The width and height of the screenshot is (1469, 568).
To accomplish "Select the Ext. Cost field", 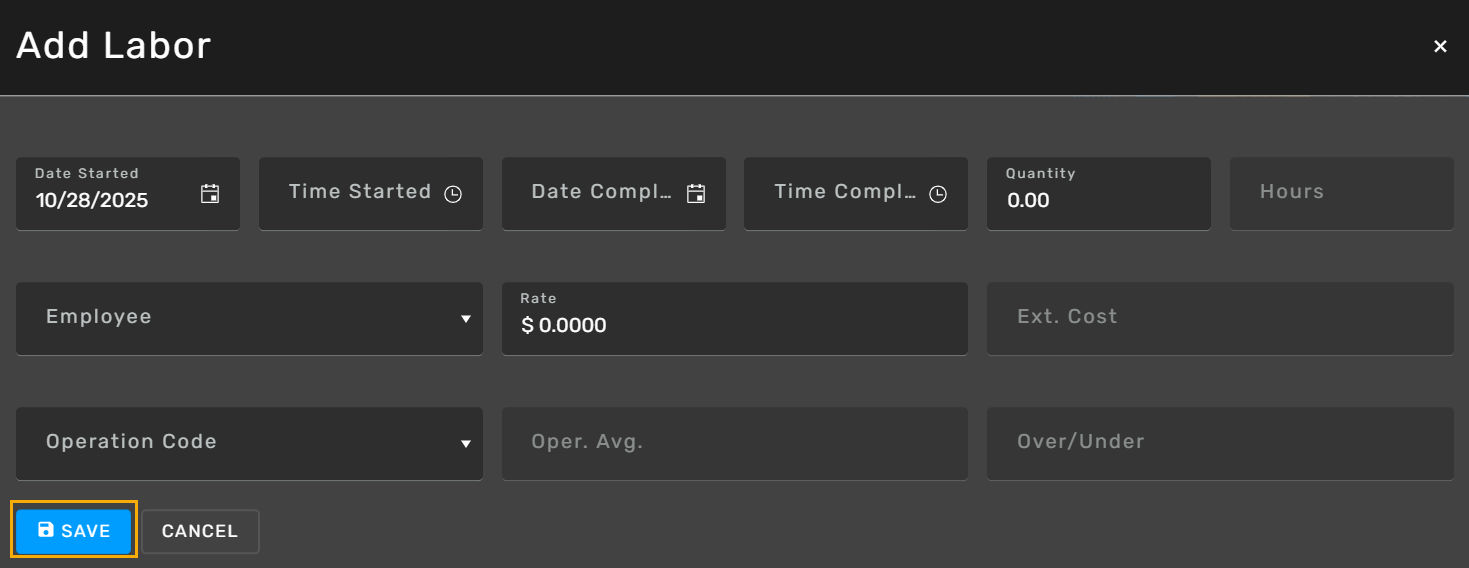I will [x=1219, y=318].
